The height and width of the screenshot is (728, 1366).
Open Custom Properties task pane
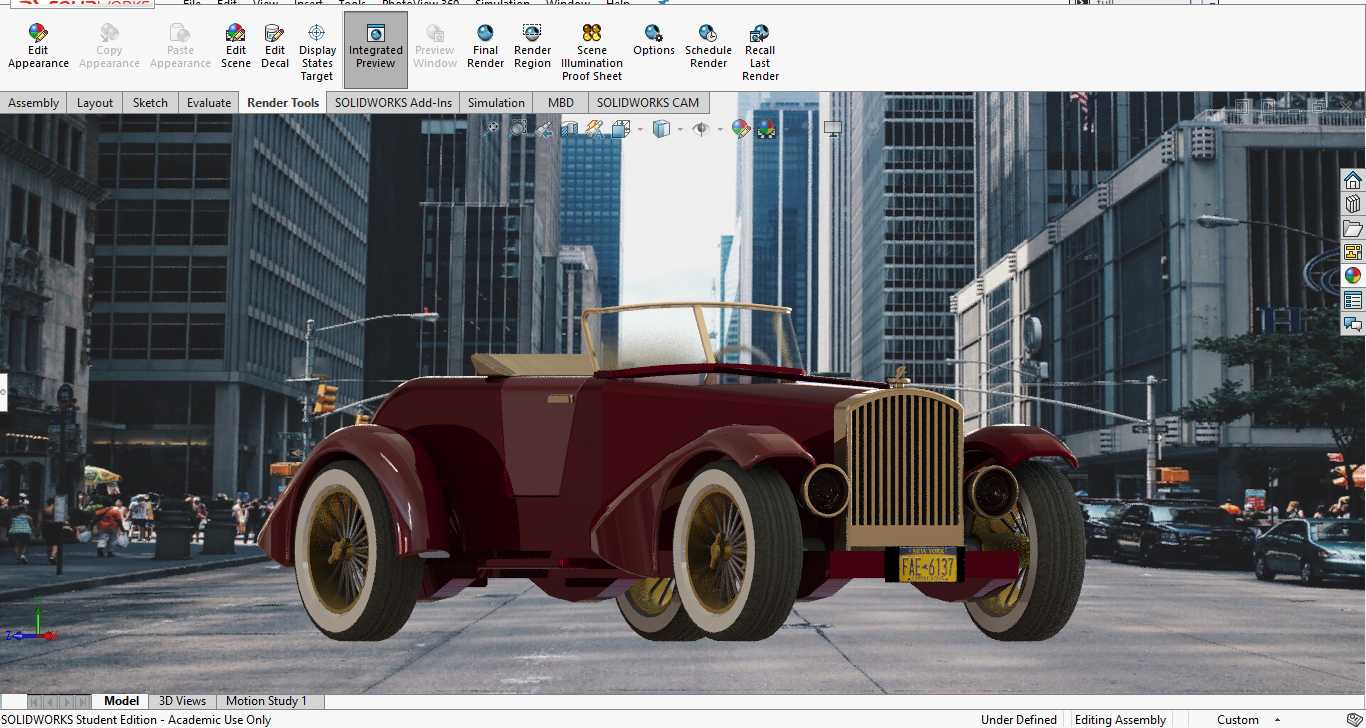[x=1353, y=300]
